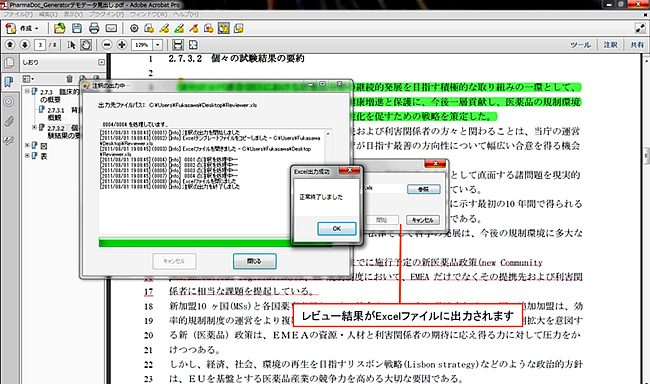The width and height of the screenshot is (650, 384).
Task: Click the fit-width scrolling mode icon
Action: (x=178, y=44)
